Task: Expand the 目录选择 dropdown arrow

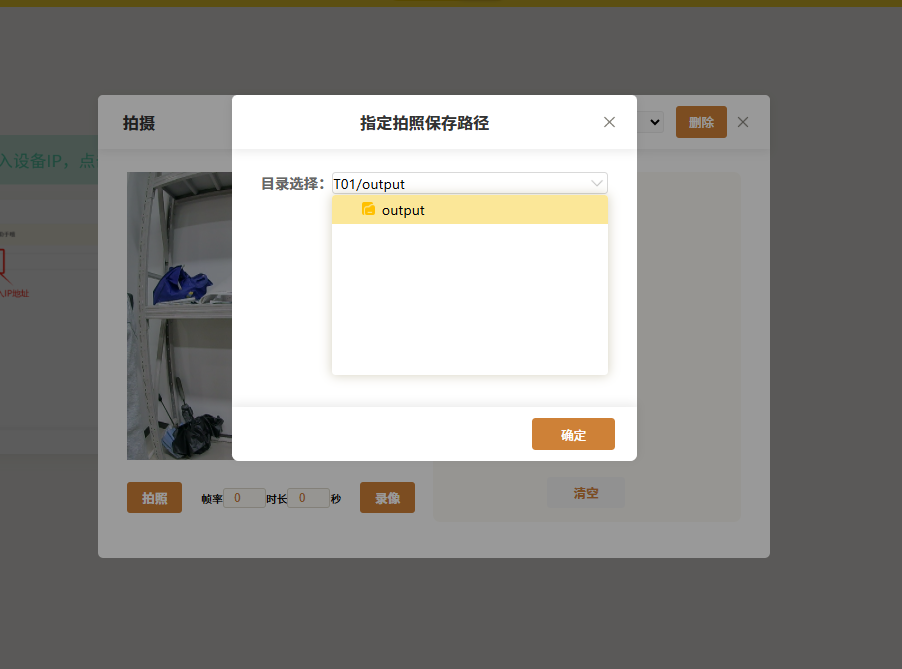Action: tap(597, 184)
